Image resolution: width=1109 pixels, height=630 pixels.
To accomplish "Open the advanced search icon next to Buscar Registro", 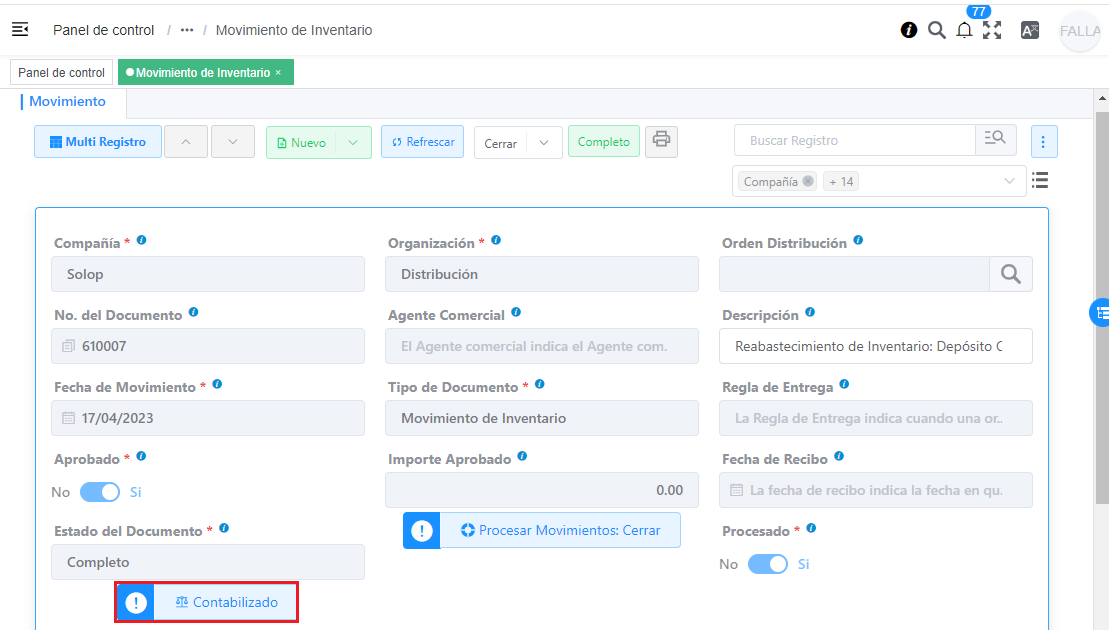I will 995,139.
